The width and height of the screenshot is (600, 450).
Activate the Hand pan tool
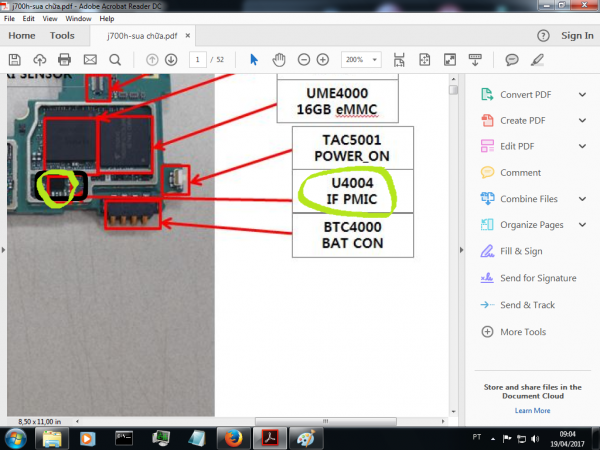(279, 60)
